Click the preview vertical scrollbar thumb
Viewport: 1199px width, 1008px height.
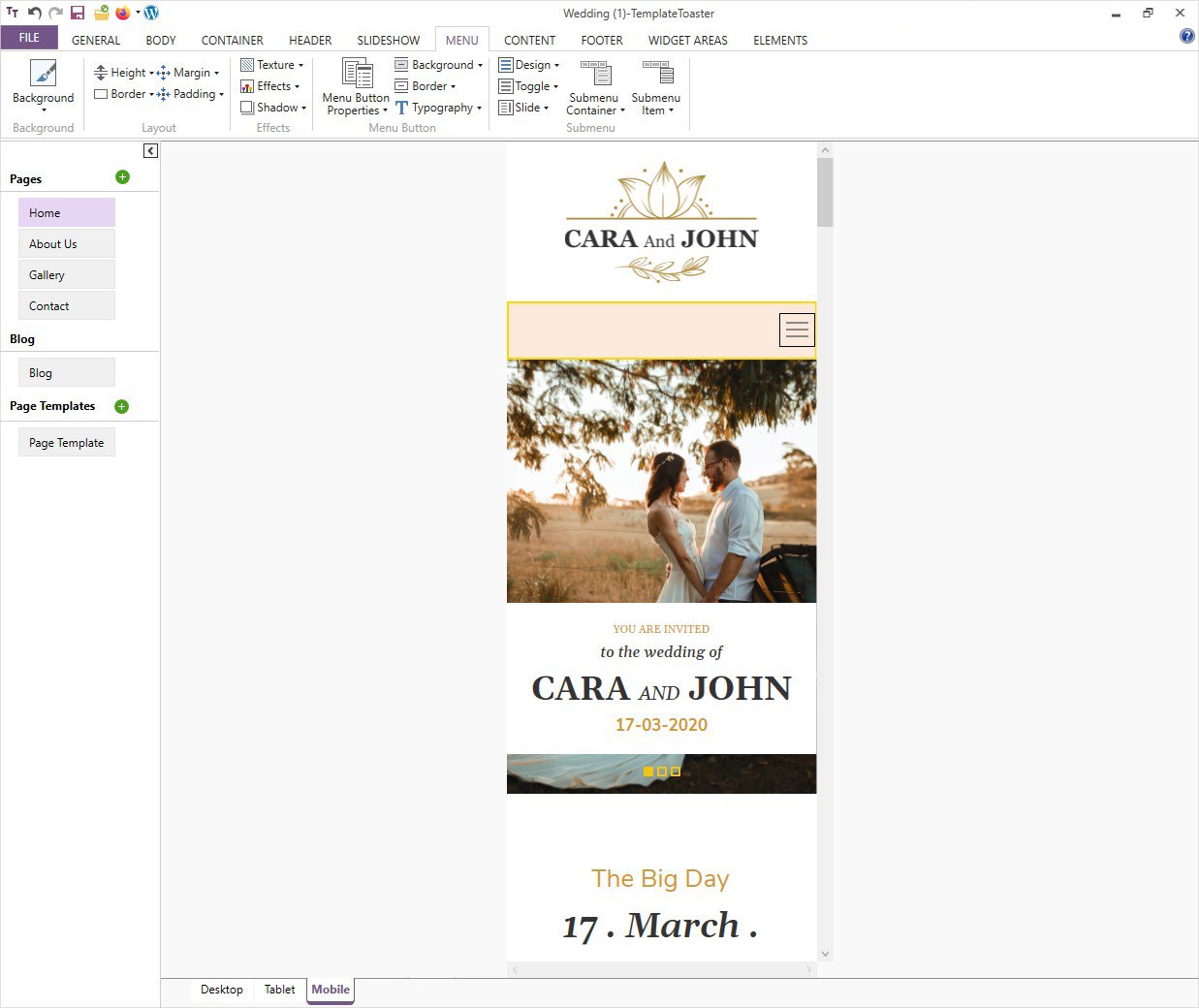(x=825, y=192)
